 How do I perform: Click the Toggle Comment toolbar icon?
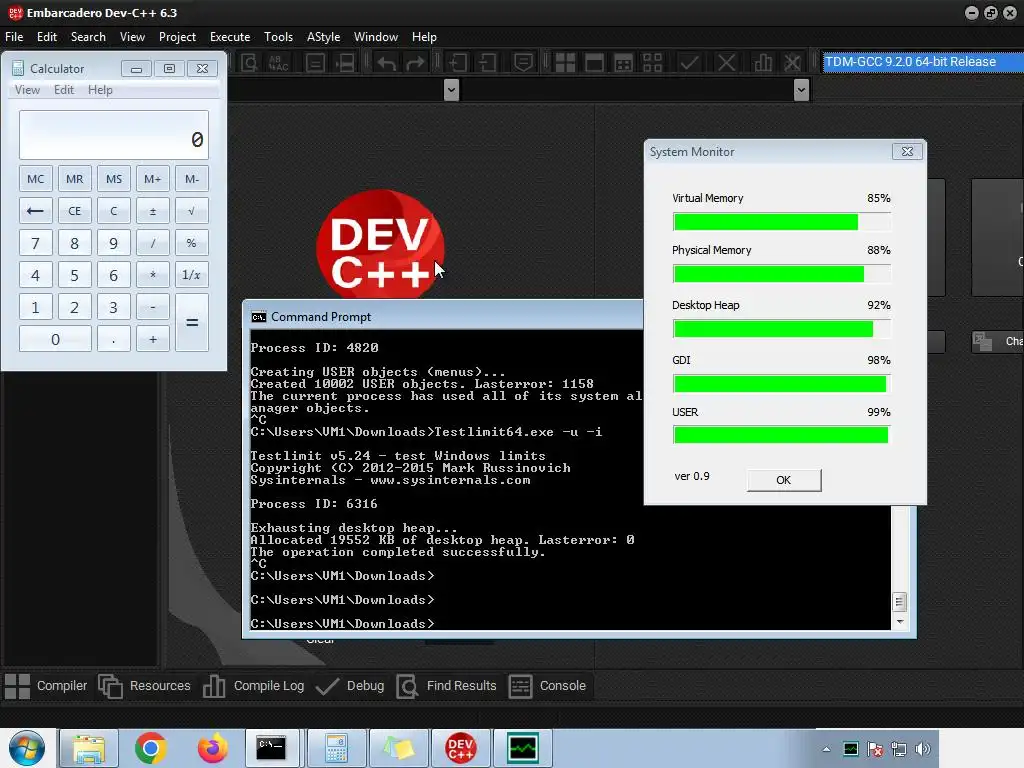tap(523, 63)
